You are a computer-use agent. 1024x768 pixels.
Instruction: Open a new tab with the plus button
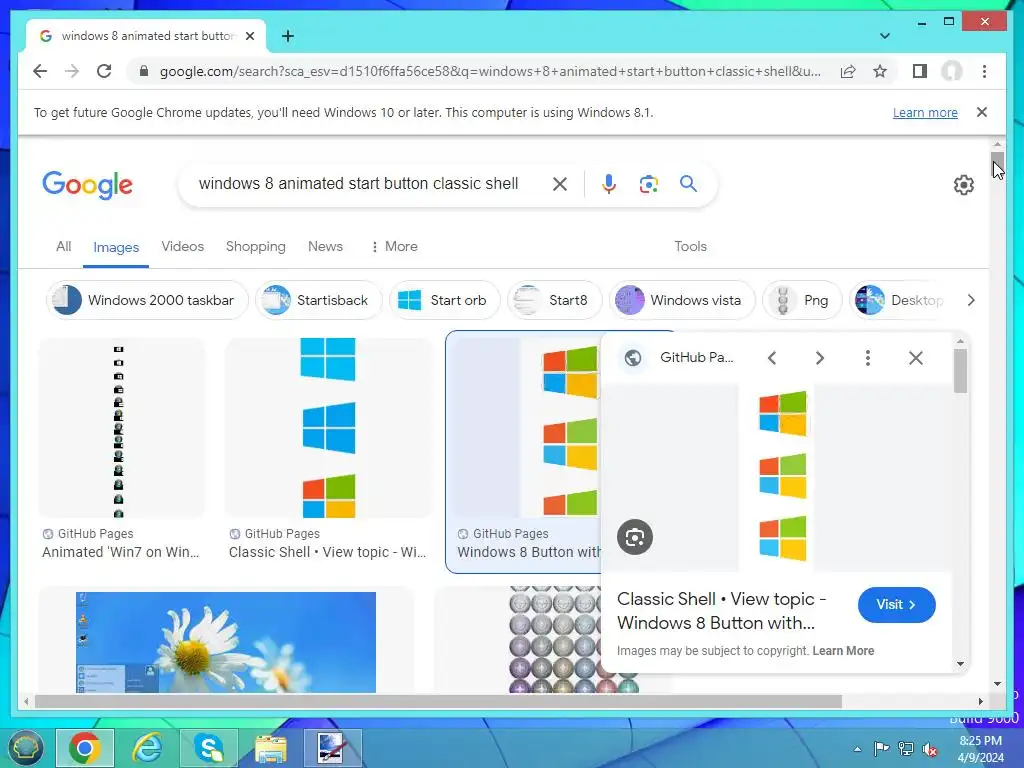pyautogui.click(x=287, y=36)
